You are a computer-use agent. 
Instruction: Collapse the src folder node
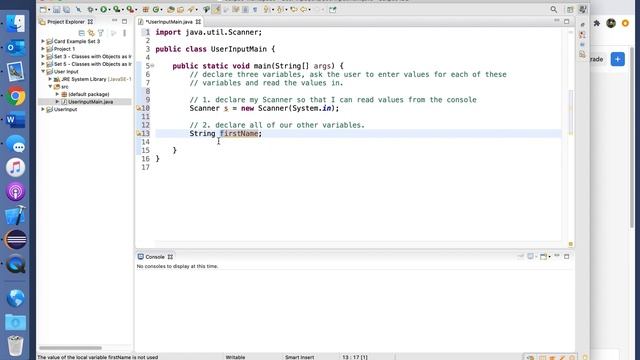point(50,87)
